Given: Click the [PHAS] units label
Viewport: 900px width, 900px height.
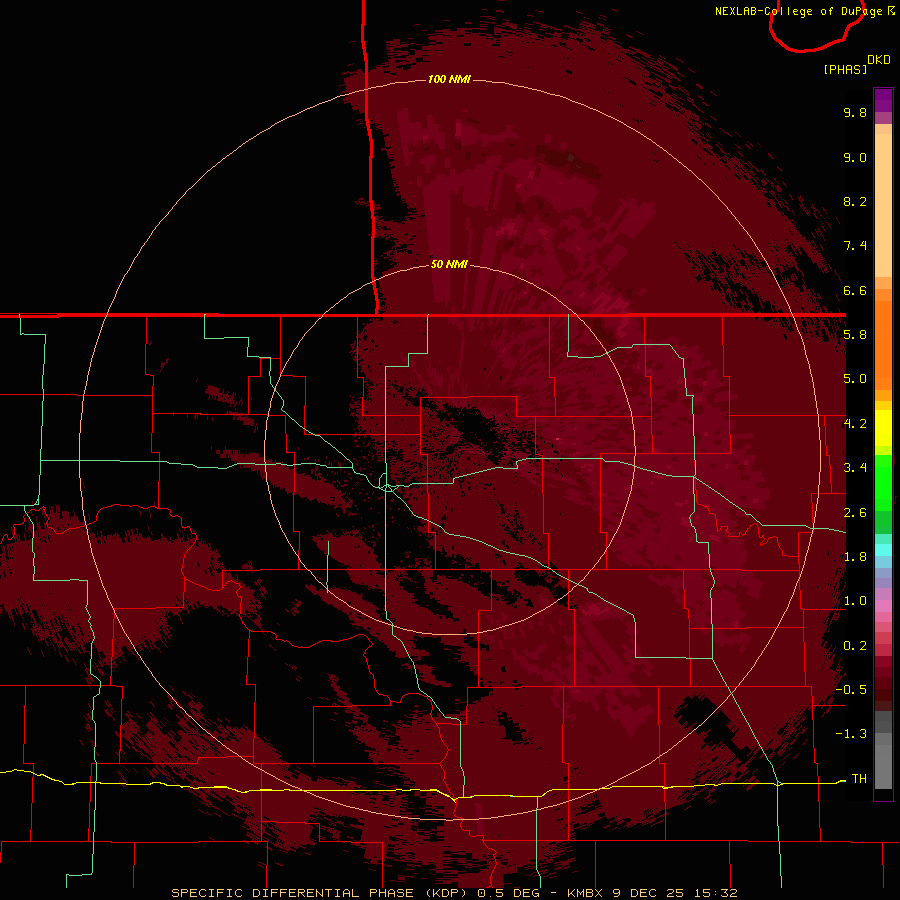Looking at the screenshot, I should [845, 69].
